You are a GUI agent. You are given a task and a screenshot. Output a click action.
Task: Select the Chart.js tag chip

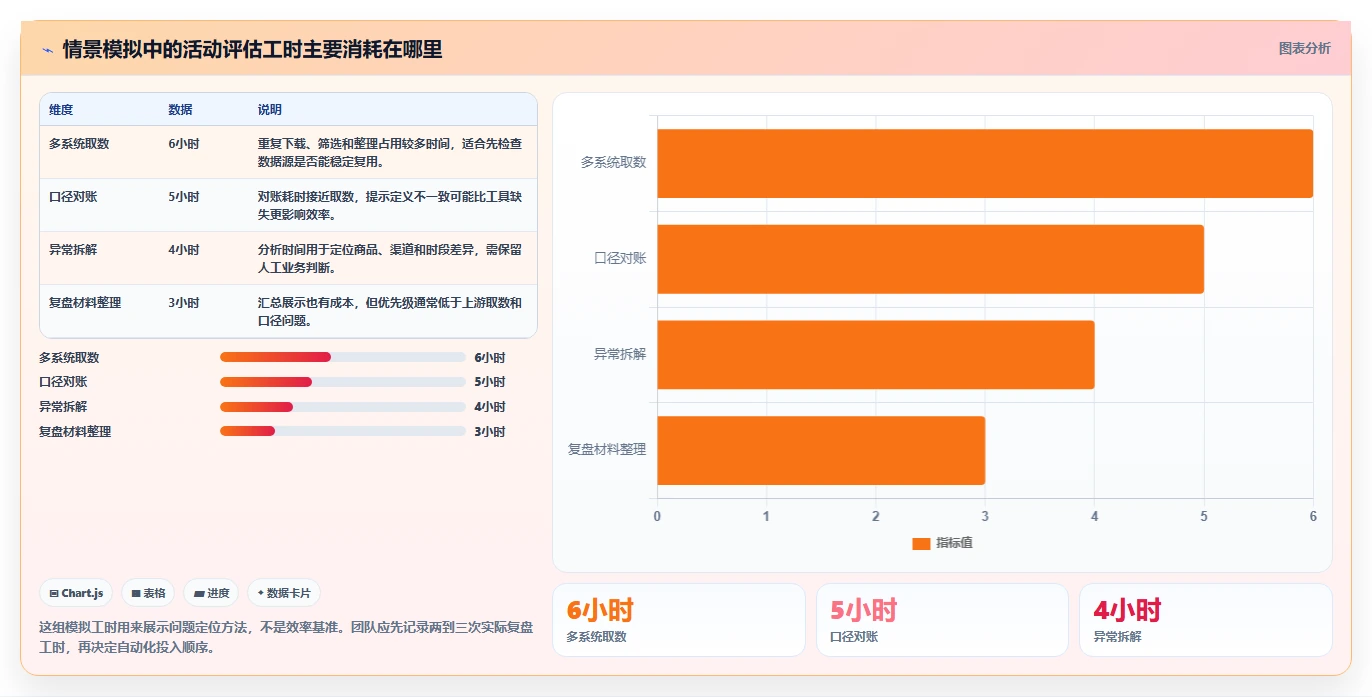point(77,593)
